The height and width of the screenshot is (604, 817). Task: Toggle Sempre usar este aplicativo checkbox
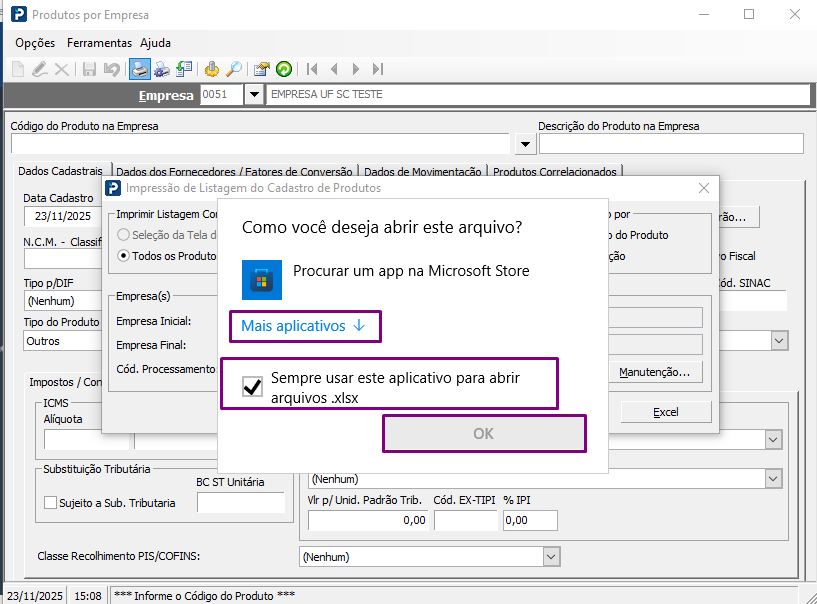click(x=252, y=387)
